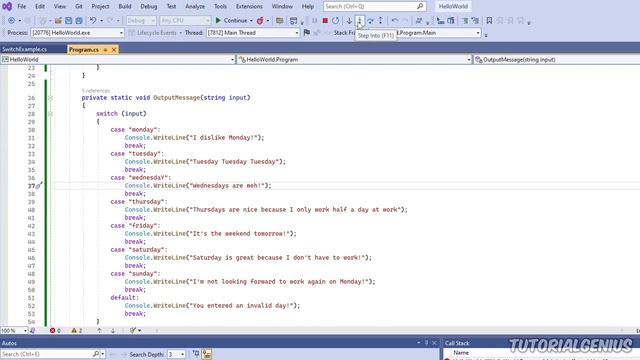Open the Test menu

[171, 7]
